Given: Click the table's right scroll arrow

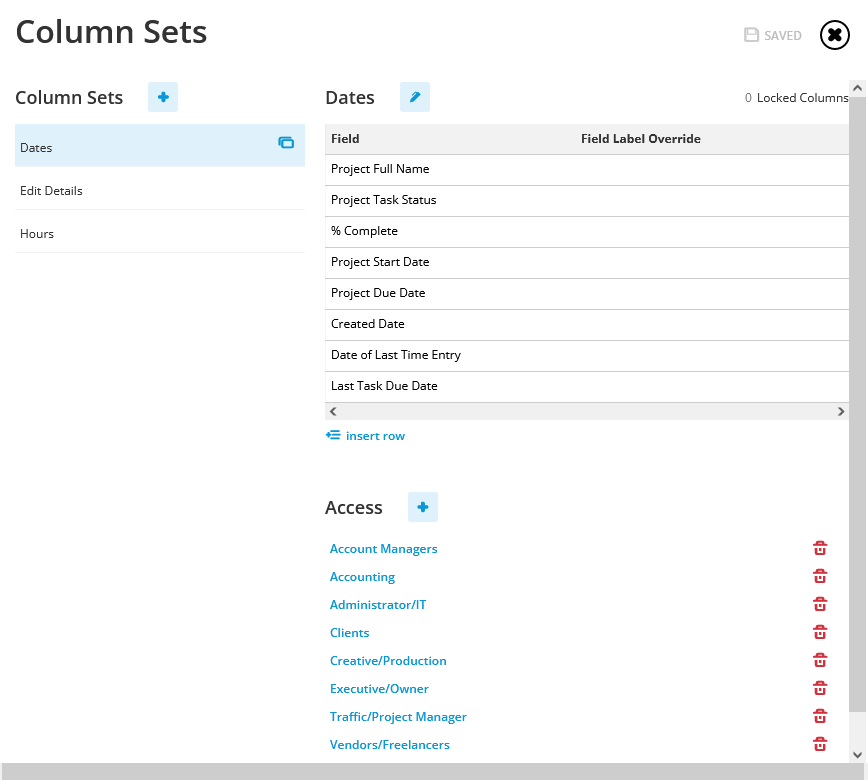Looking at the screenshot, I should pyautogui.click(x=841, y=411).
